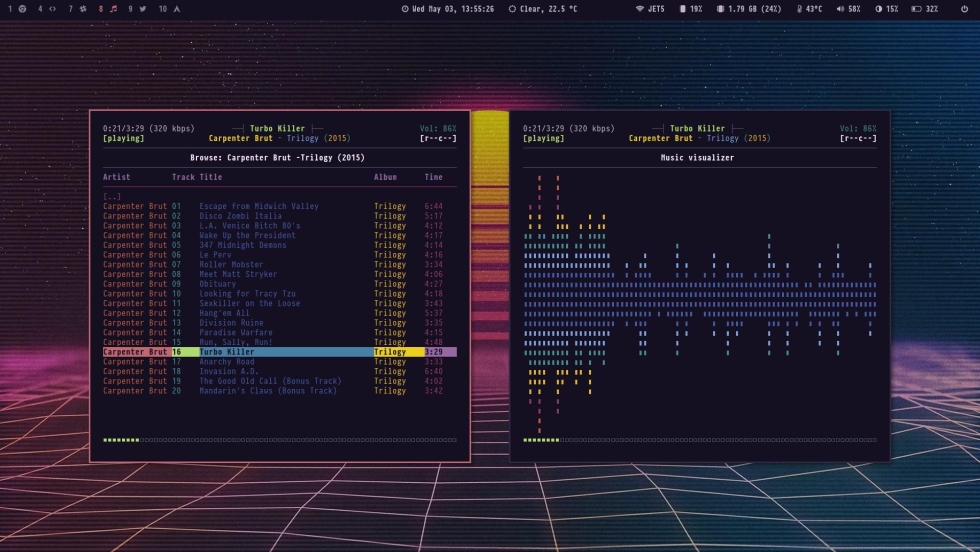
Task: Select track 17 Anarchy Road
Action: [280, 361]
